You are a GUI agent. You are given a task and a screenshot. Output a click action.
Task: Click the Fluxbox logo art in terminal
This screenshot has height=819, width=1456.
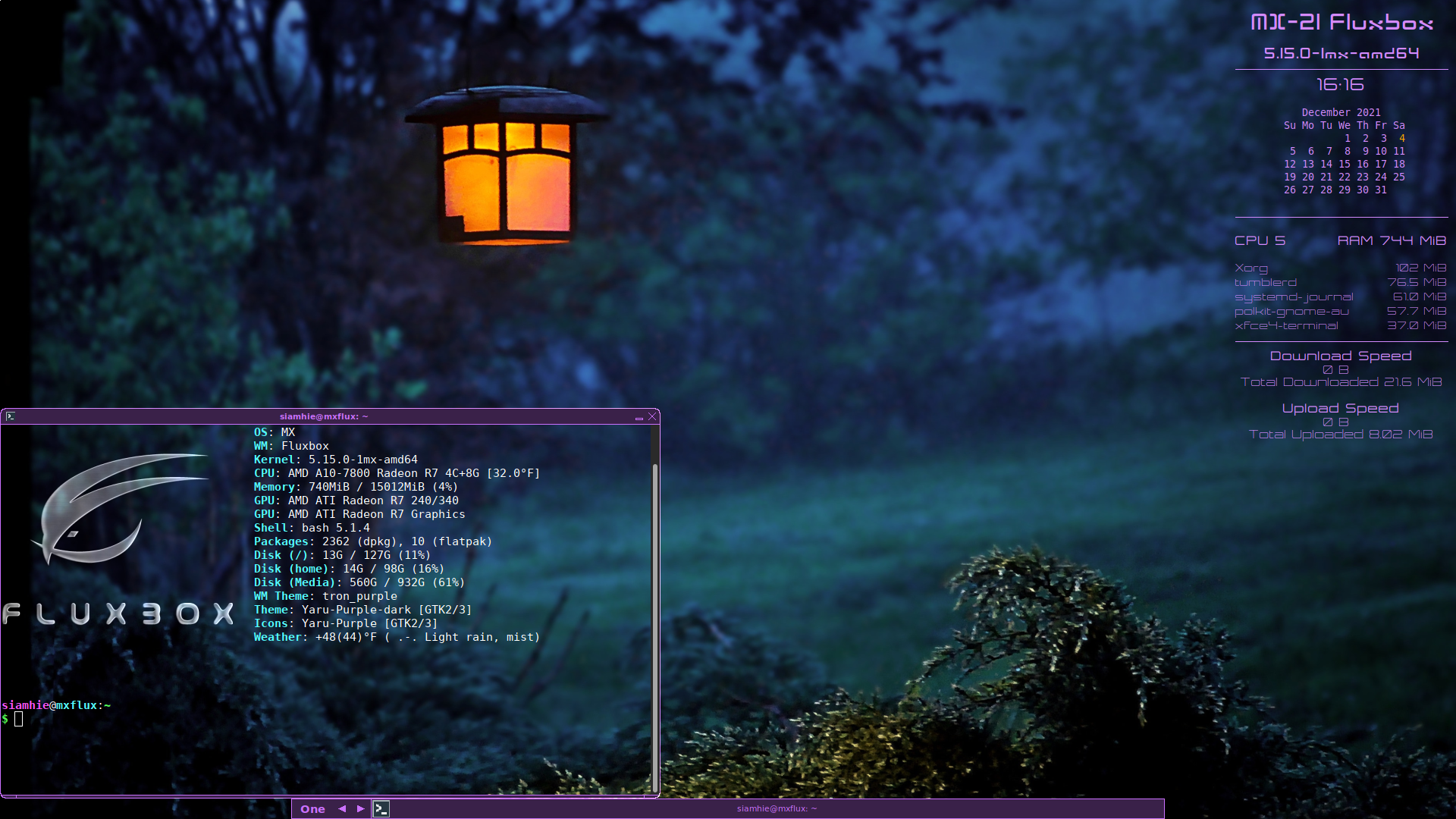[x=119, y=538]
